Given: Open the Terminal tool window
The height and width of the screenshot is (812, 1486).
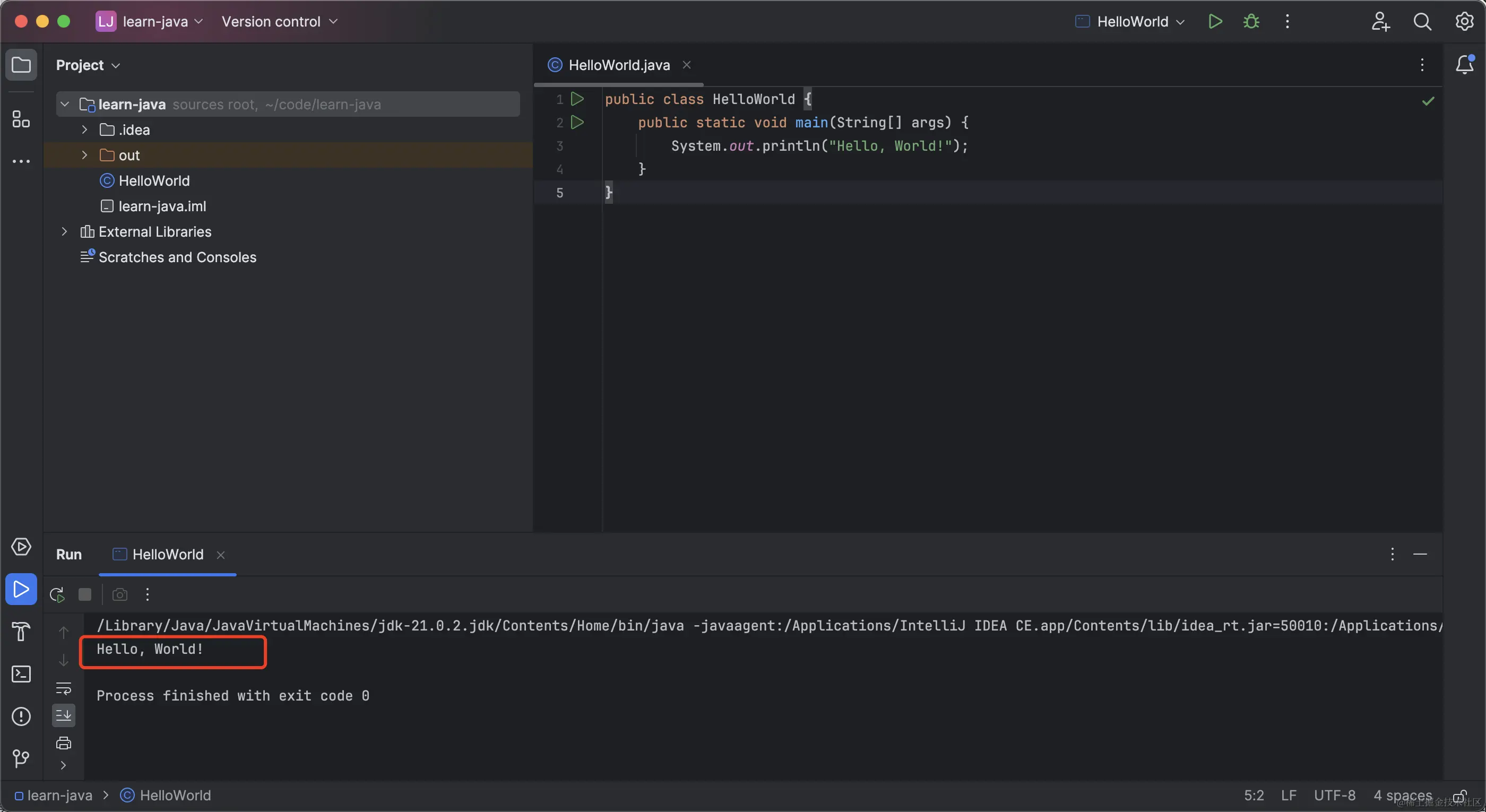Looking at the screenshot, I should 21,673.
